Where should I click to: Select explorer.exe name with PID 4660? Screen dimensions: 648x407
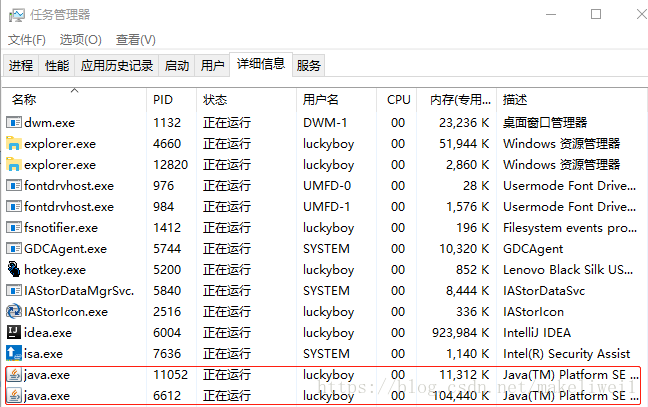click(x=60, y=144)
